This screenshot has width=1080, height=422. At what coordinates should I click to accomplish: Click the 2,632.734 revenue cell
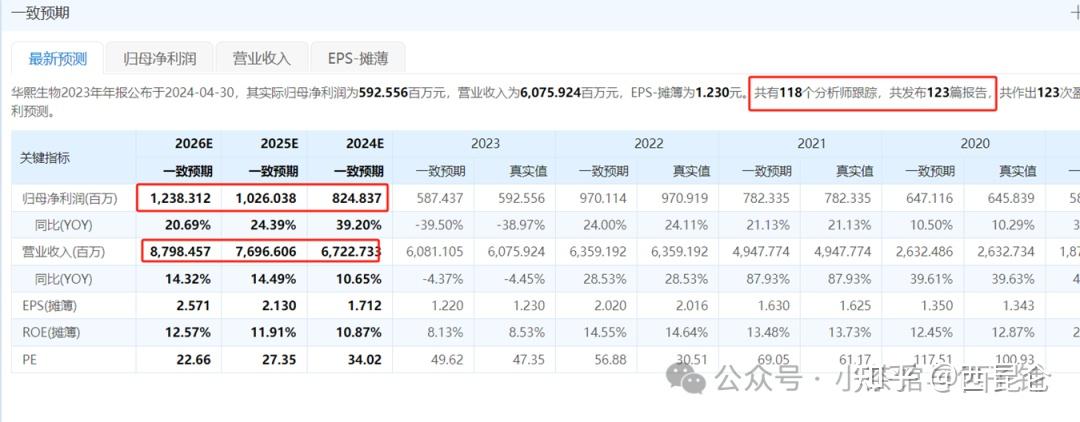click(x=1005, y=252)
